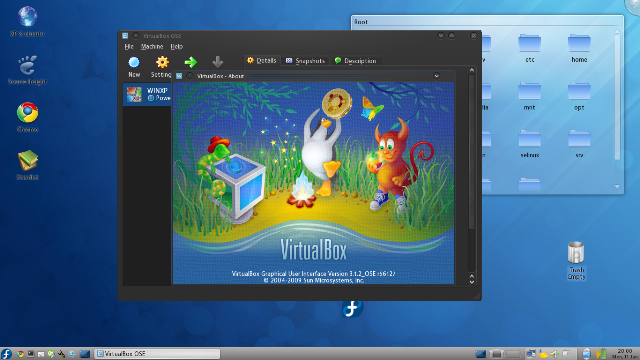Switch to the Snapshots tab
The image size is (640, 360).
[305, 61]
